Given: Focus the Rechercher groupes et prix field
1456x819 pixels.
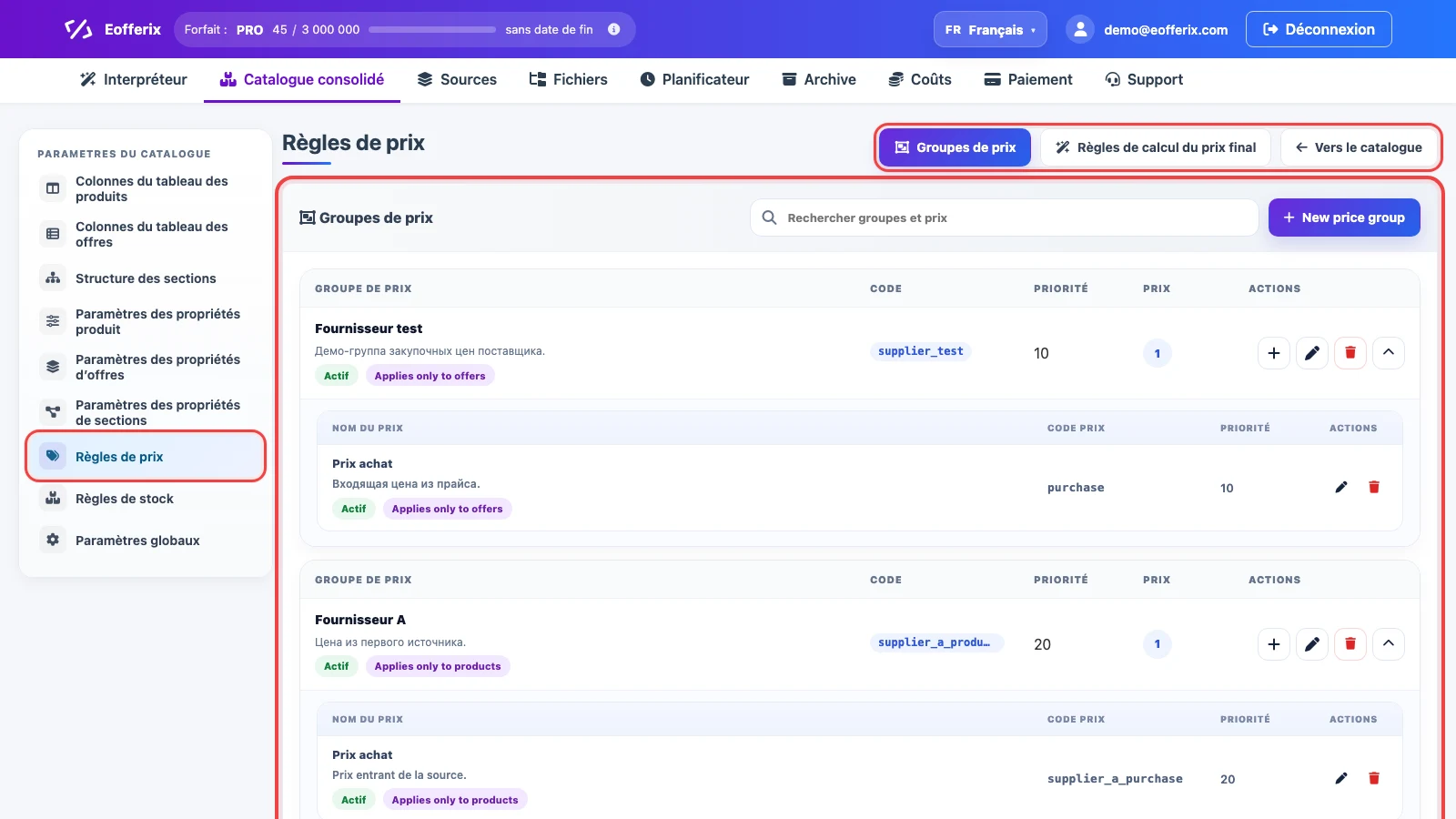Looking at the screenshot, I should [1004, 217].
